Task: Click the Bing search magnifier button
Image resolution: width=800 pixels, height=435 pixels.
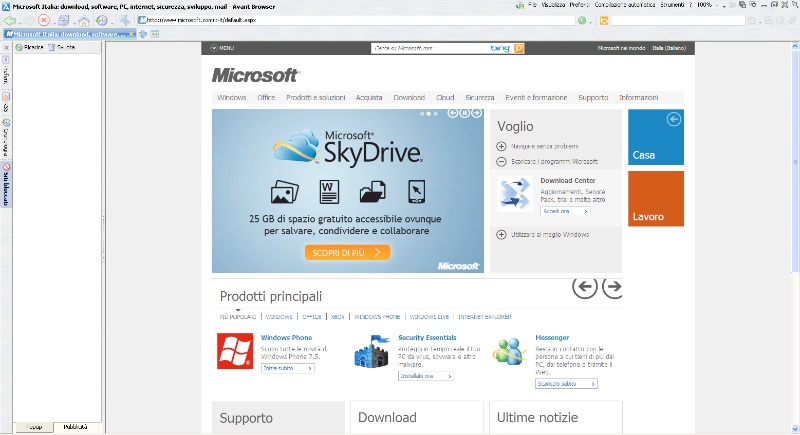Action: pos(519,48)
